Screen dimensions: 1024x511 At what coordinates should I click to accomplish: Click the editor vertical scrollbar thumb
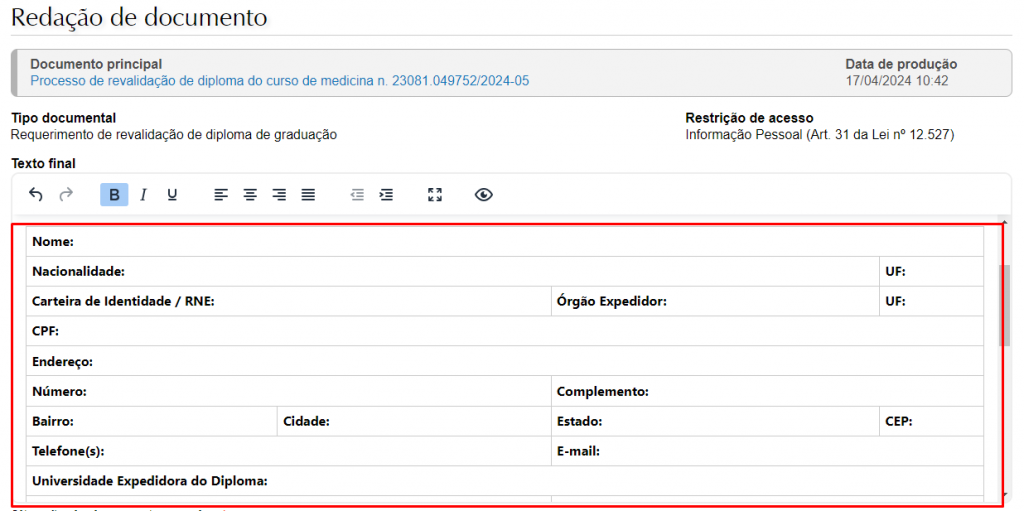tap(1005, 305)
